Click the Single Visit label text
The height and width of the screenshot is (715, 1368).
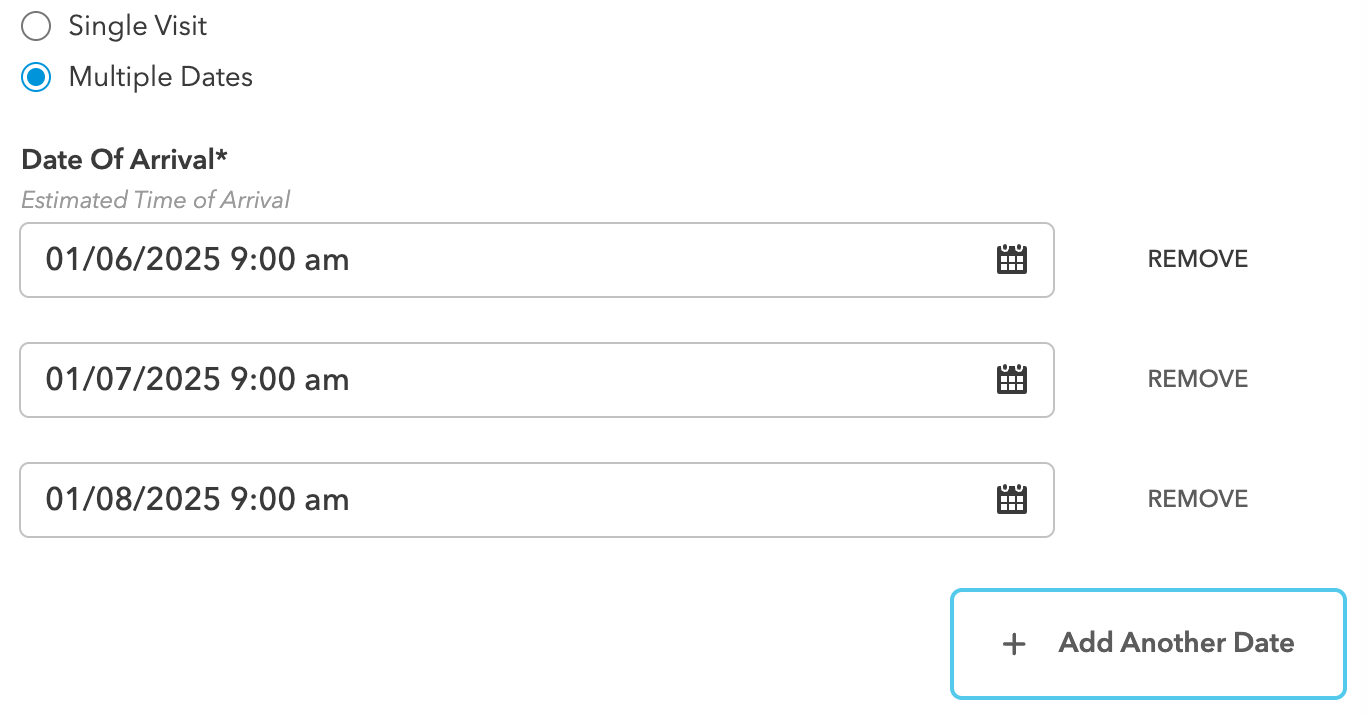pos(138,26)
